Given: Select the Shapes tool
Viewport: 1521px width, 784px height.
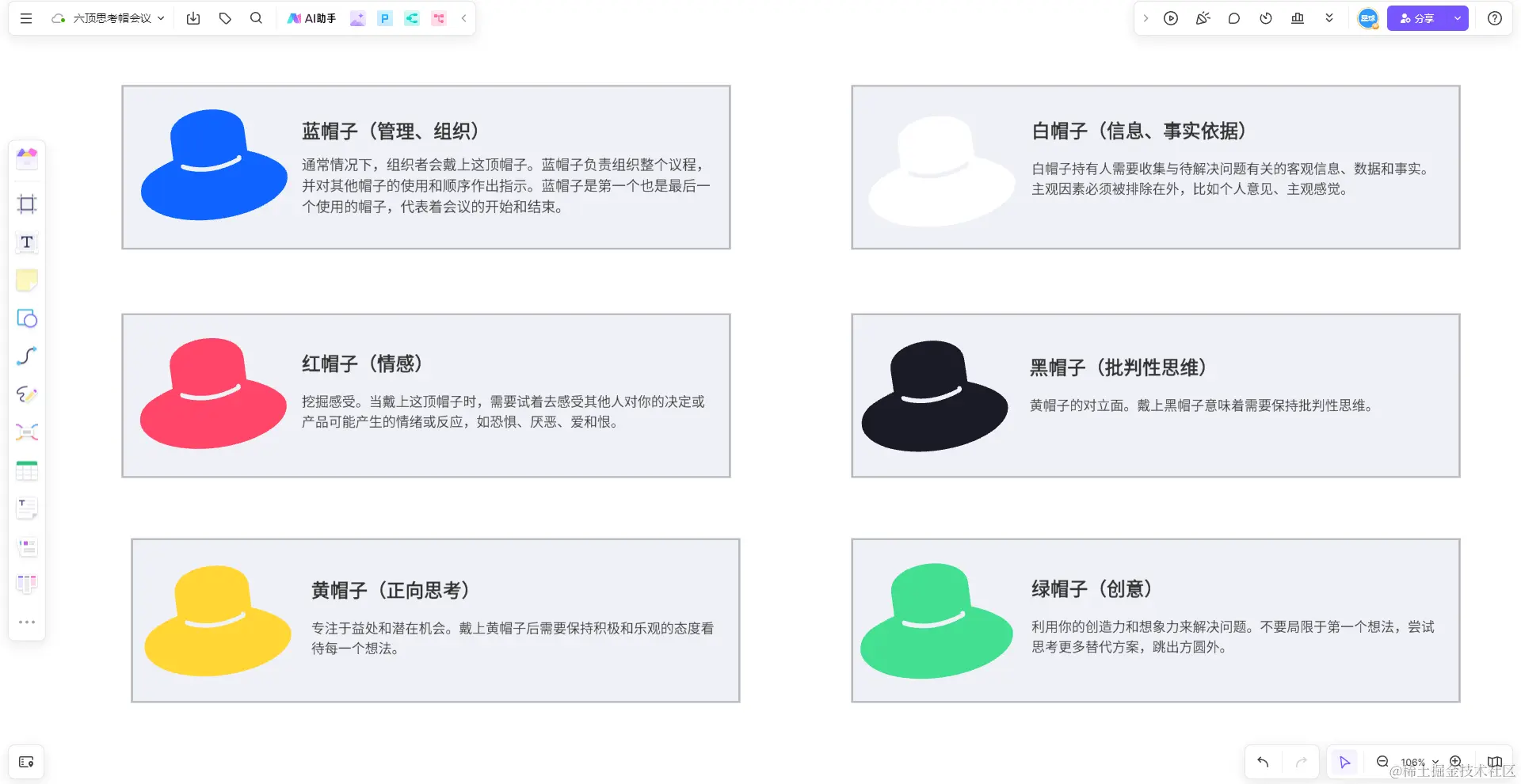Looking at the screenshot, I should tap(26, 318).
